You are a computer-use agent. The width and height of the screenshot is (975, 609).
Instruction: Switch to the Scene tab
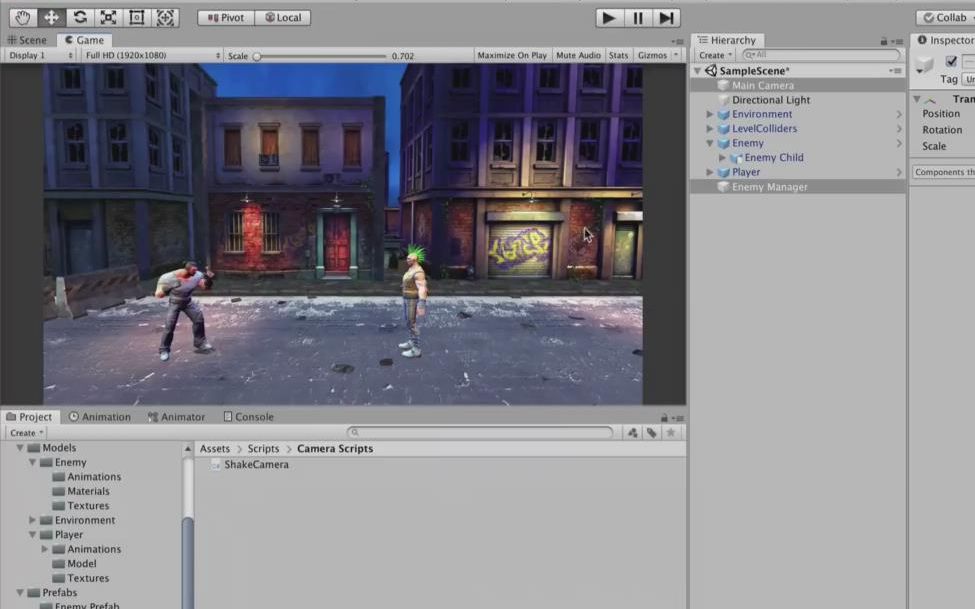27,39
